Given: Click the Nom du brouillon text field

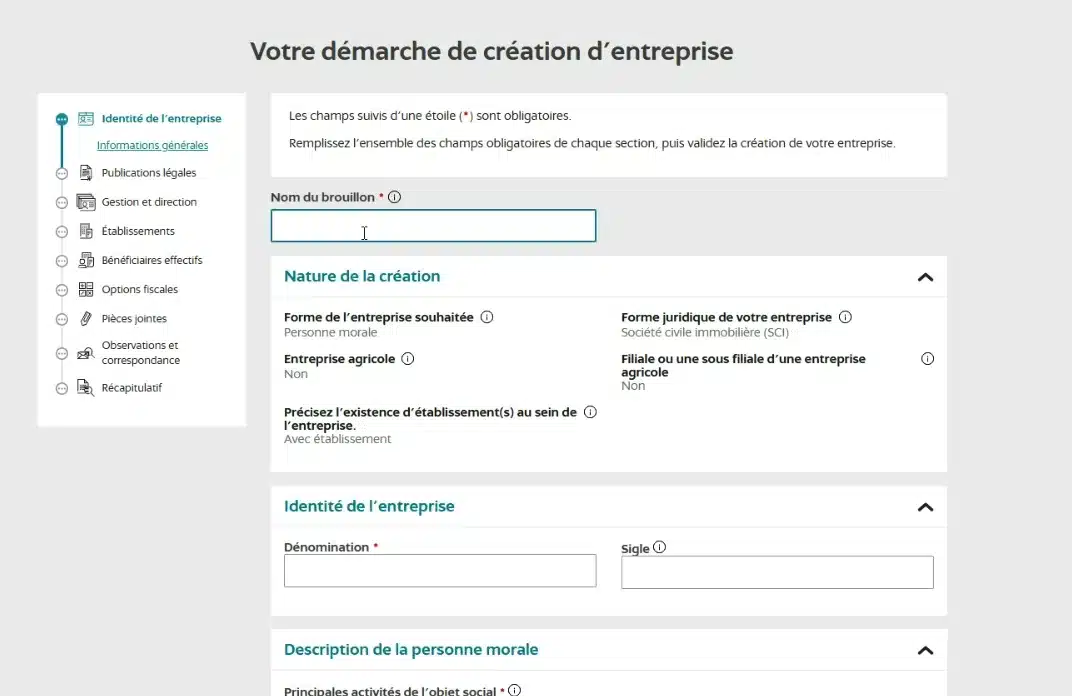Looking at the screenshot, I should (433, 226).
